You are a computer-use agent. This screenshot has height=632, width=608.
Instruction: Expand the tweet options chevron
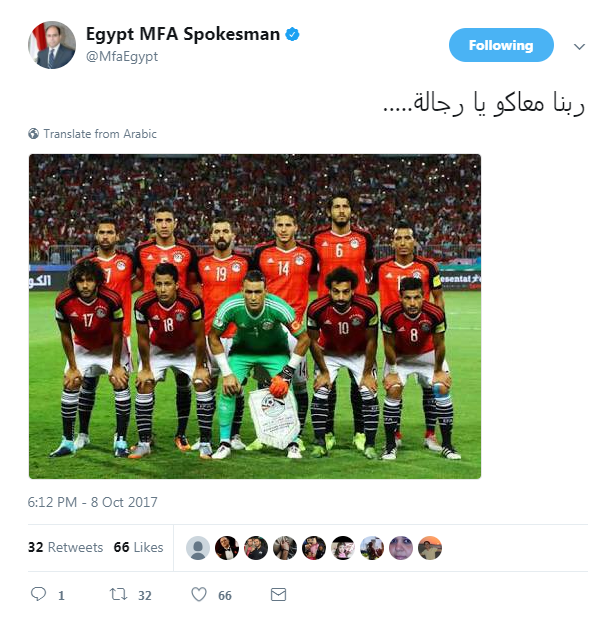tap(579, 47)
